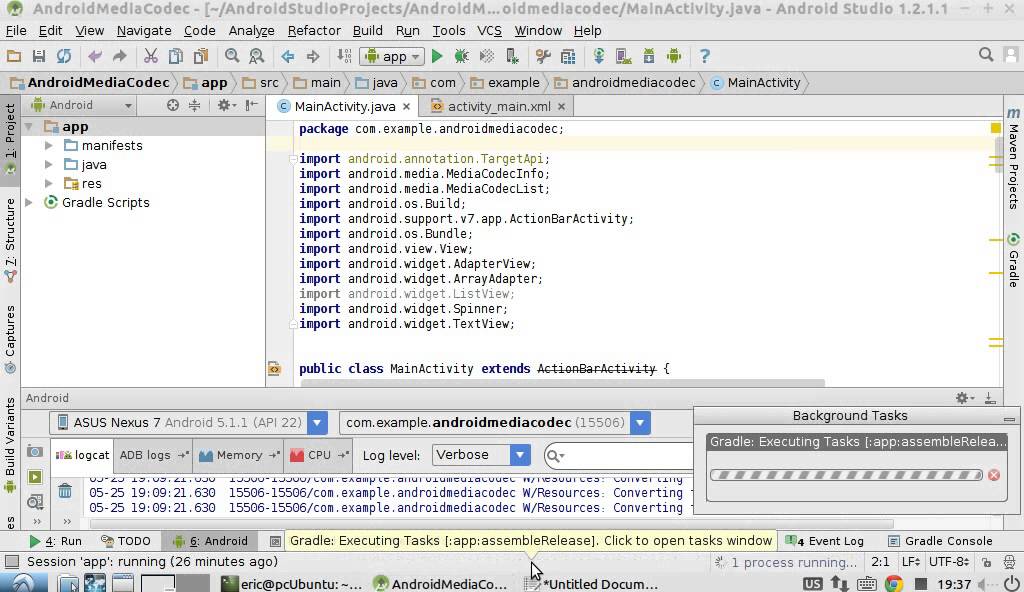Expand the res folder
The height and width of the screenshot is (592, 1024).
tap(49, 183)
